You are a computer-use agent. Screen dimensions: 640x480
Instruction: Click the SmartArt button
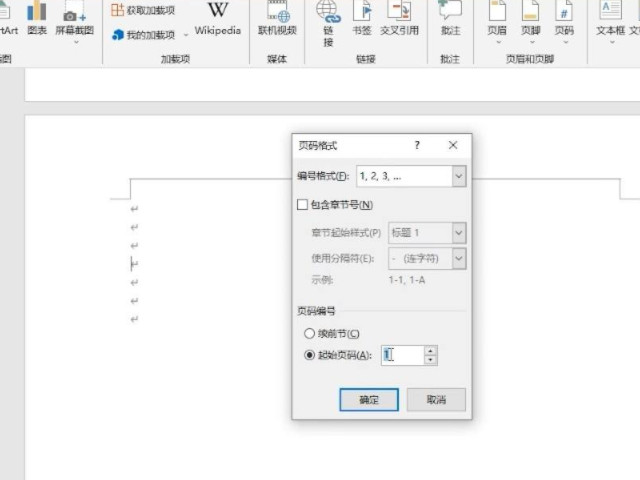click(x=8, y=18)
